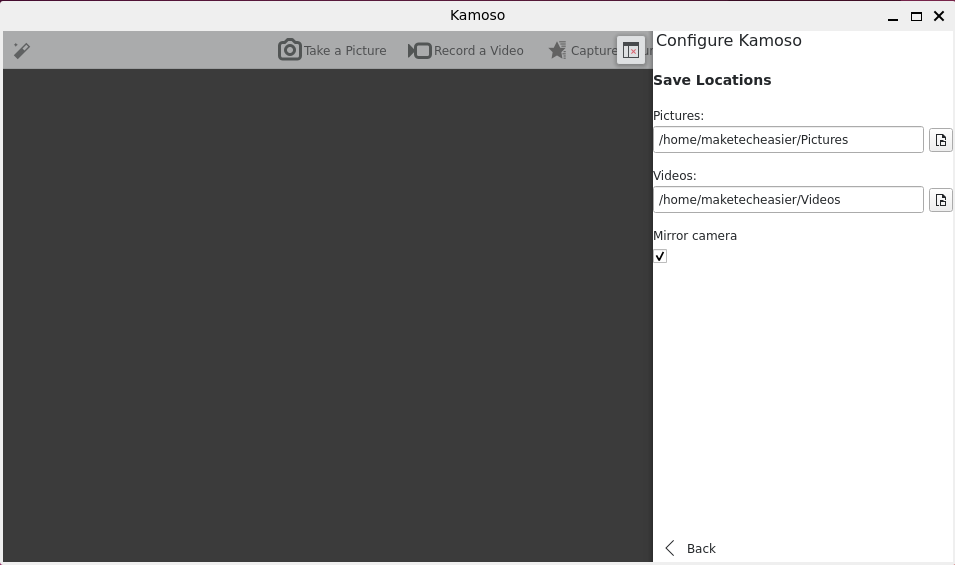Select the Take a Picture label
Image resolution: width=955 pixels, height=565 pixels.
tap(345, 51)
